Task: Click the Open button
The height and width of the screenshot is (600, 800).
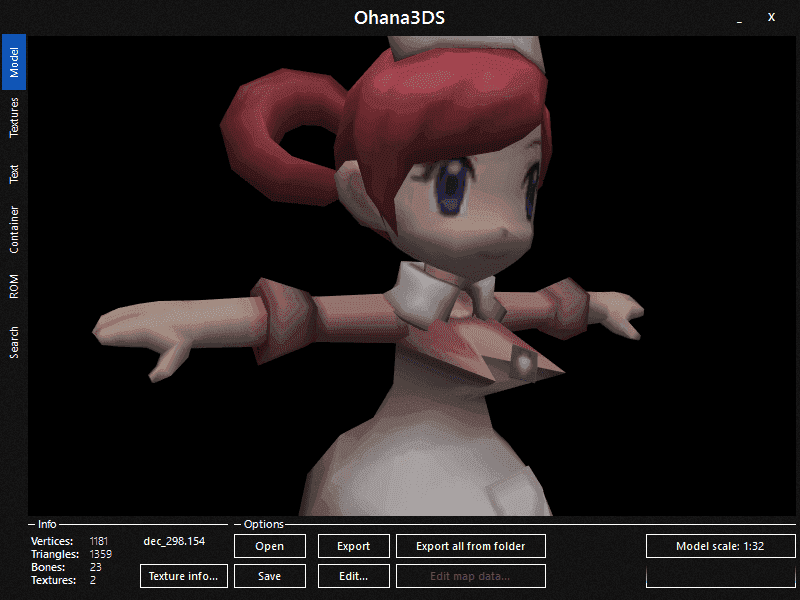Action: coord(270,546)
